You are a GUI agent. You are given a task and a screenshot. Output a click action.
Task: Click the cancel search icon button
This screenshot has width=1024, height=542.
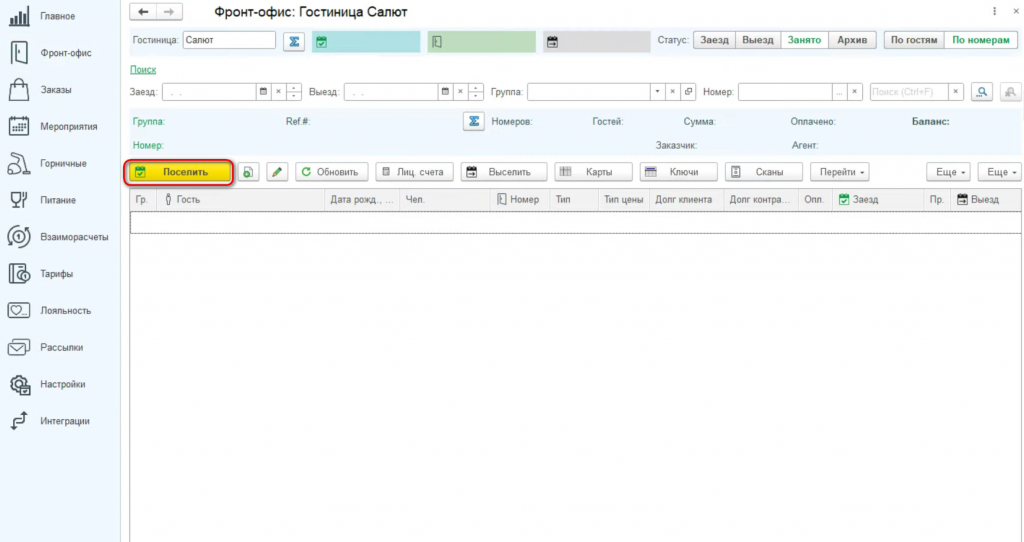pos(1010,92)
